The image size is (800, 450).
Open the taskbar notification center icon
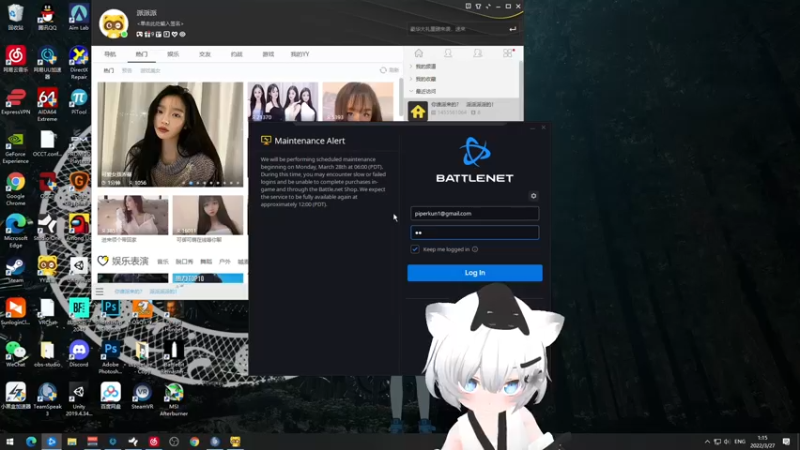[x=786, y=441]
